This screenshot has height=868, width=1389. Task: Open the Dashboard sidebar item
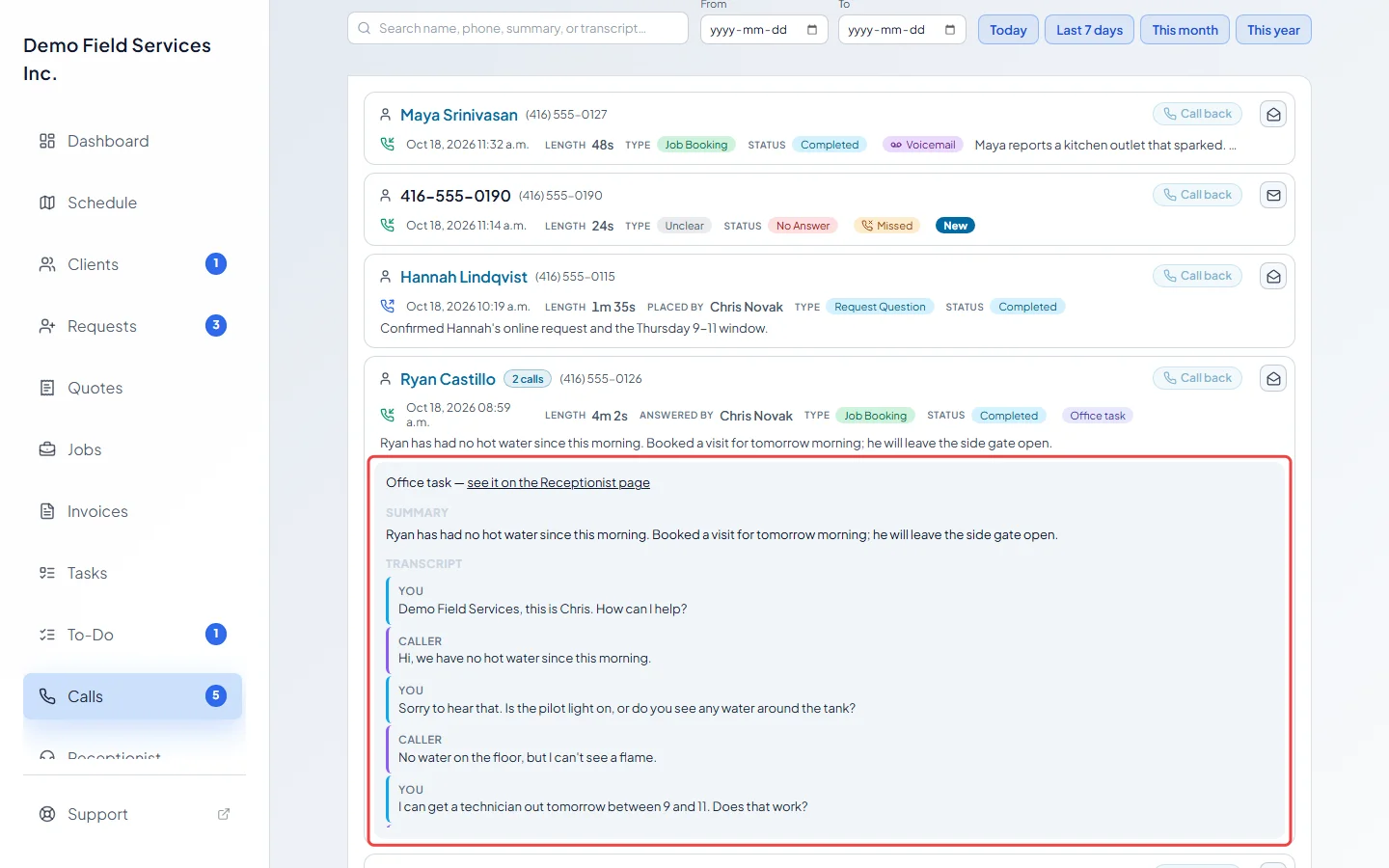point(133,141)
